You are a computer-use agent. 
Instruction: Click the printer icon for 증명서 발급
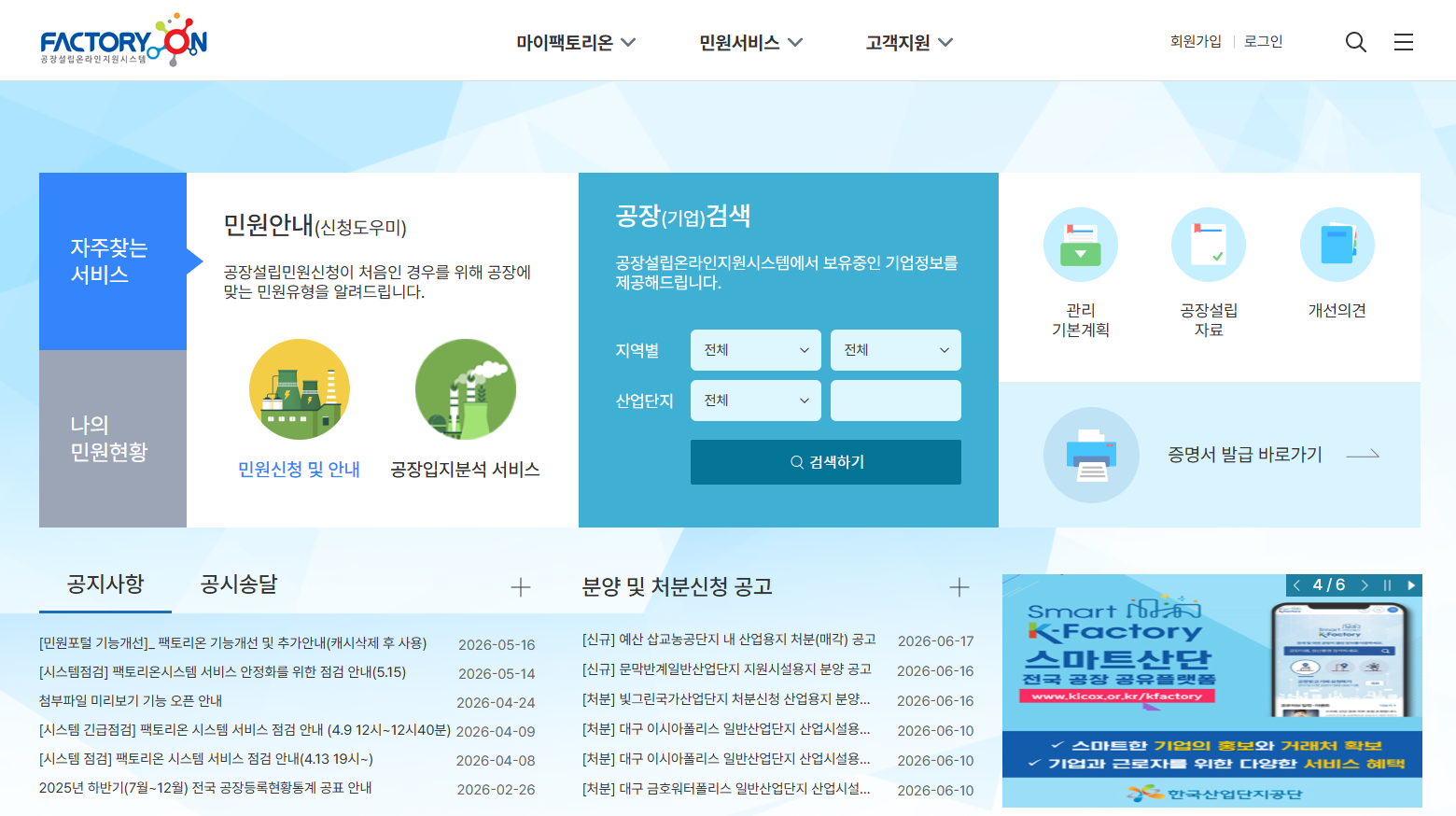(1091, 455)
